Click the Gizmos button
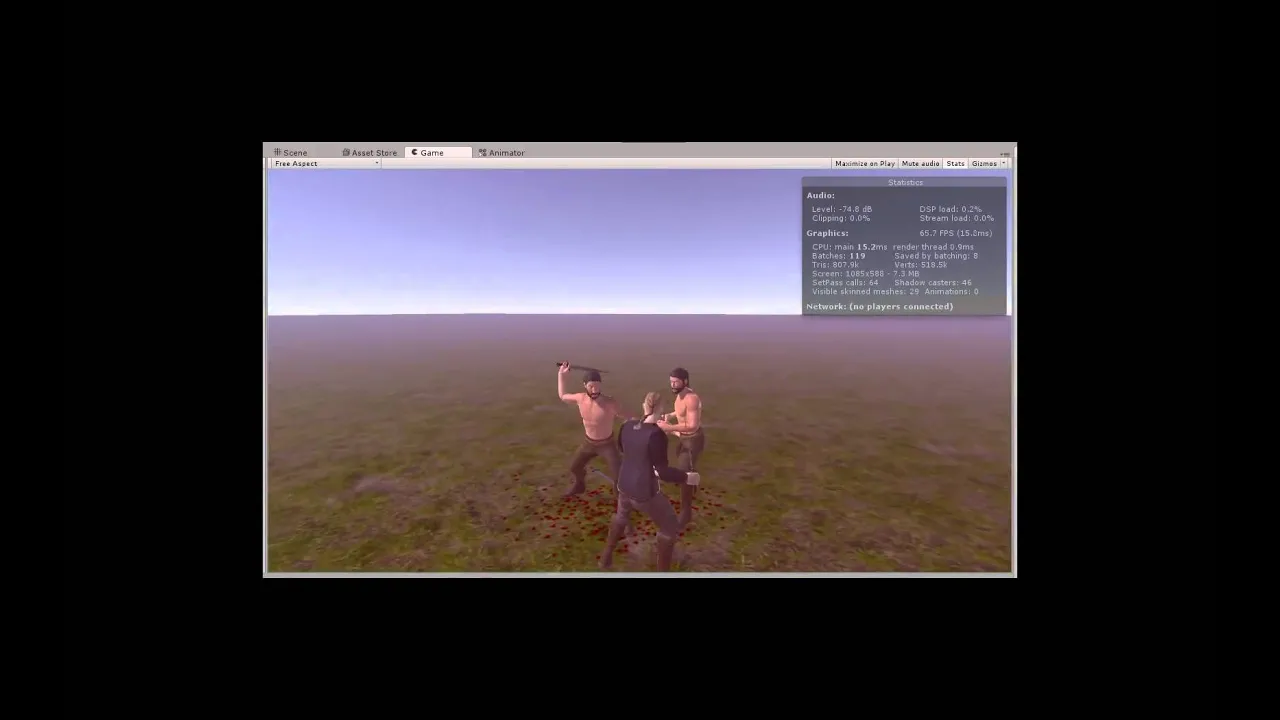Viewport: 1280px width, 720px height. click(x=984, y=164)
